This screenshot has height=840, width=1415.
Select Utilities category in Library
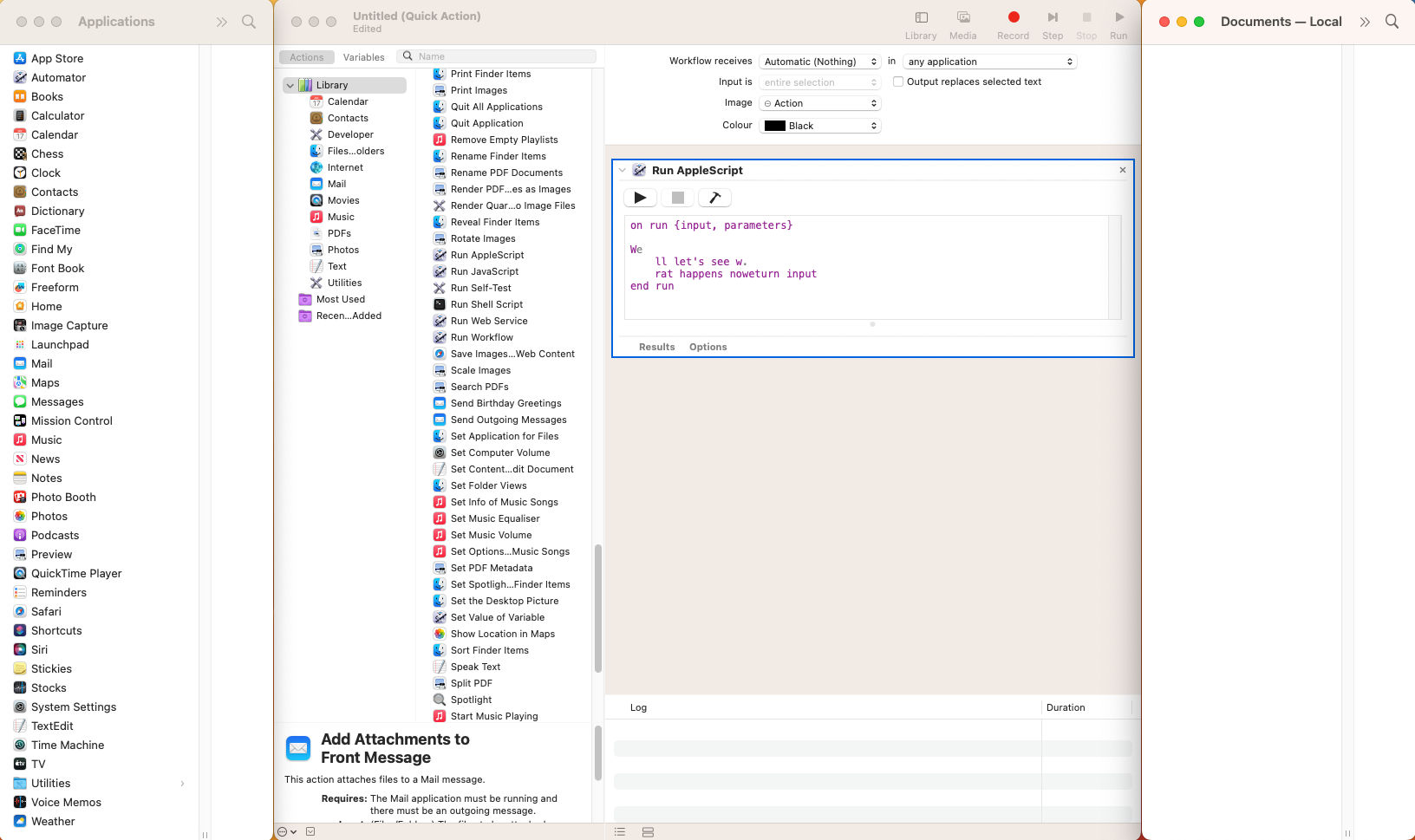pos(344,283)
